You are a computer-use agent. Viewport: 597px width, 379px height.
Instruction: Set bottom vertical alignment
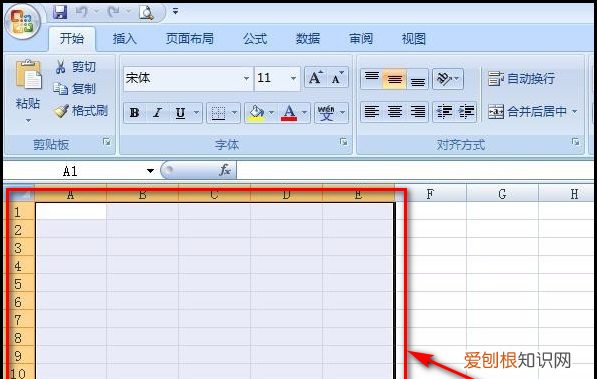[x=417, y=79]
